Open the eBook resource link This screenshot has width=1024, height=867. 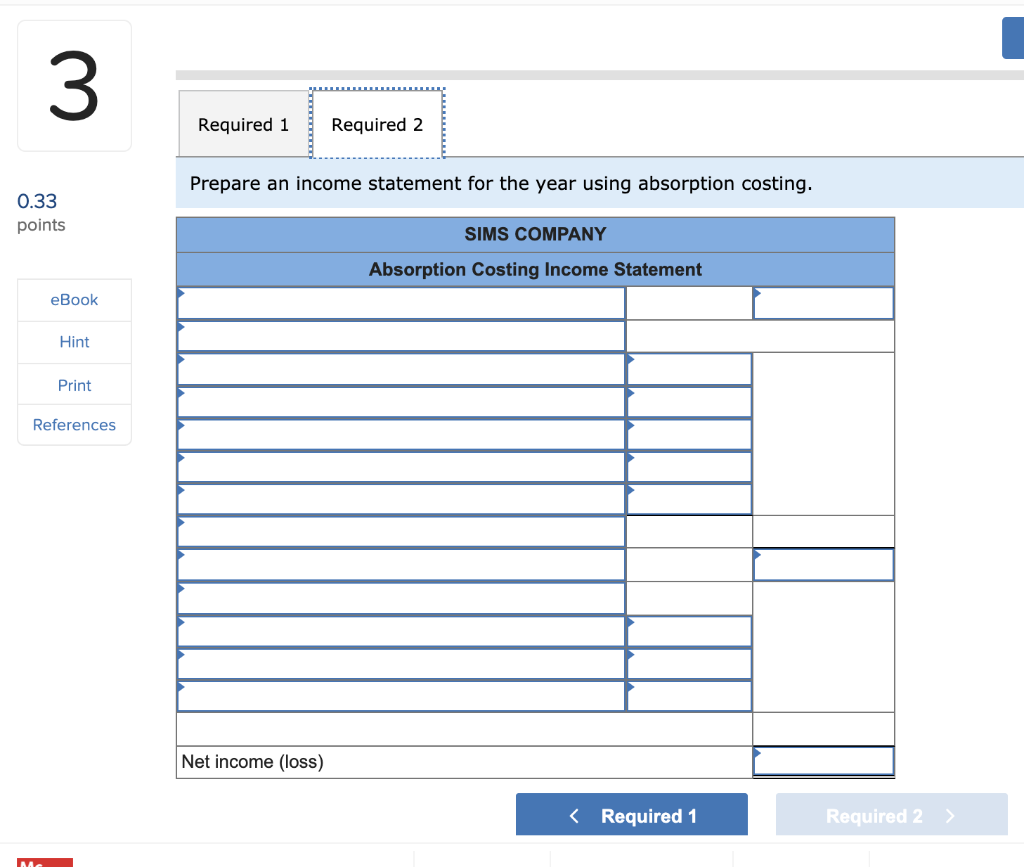(x=74, y=300)
